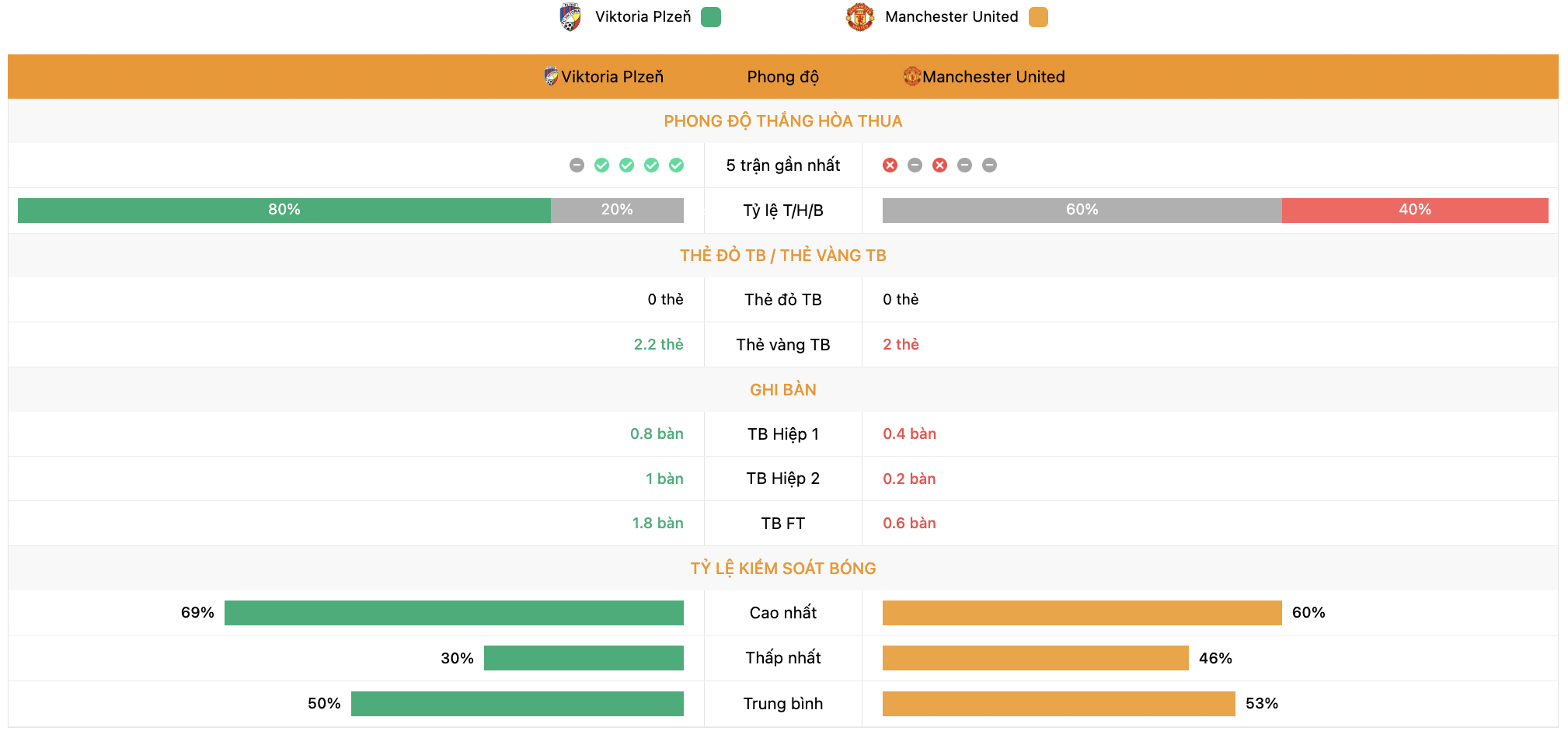Click the green '1 bàn' value

pyautogui.click(x=664, y=479)
